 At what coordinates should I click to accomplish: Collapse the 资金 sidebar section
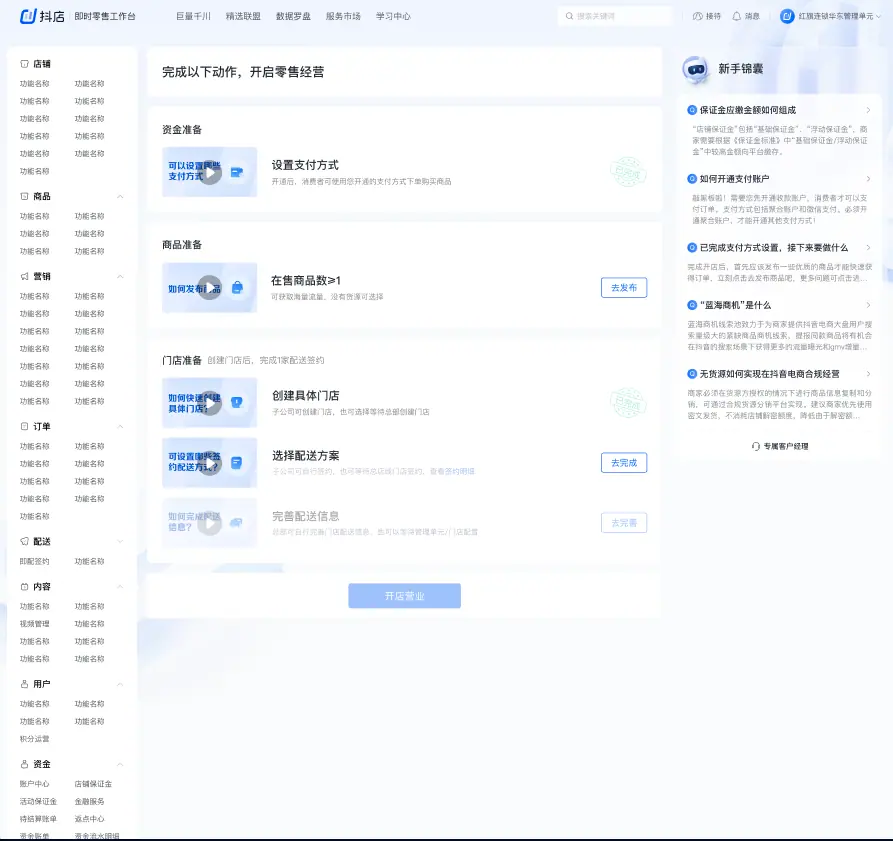click(120, 764)
